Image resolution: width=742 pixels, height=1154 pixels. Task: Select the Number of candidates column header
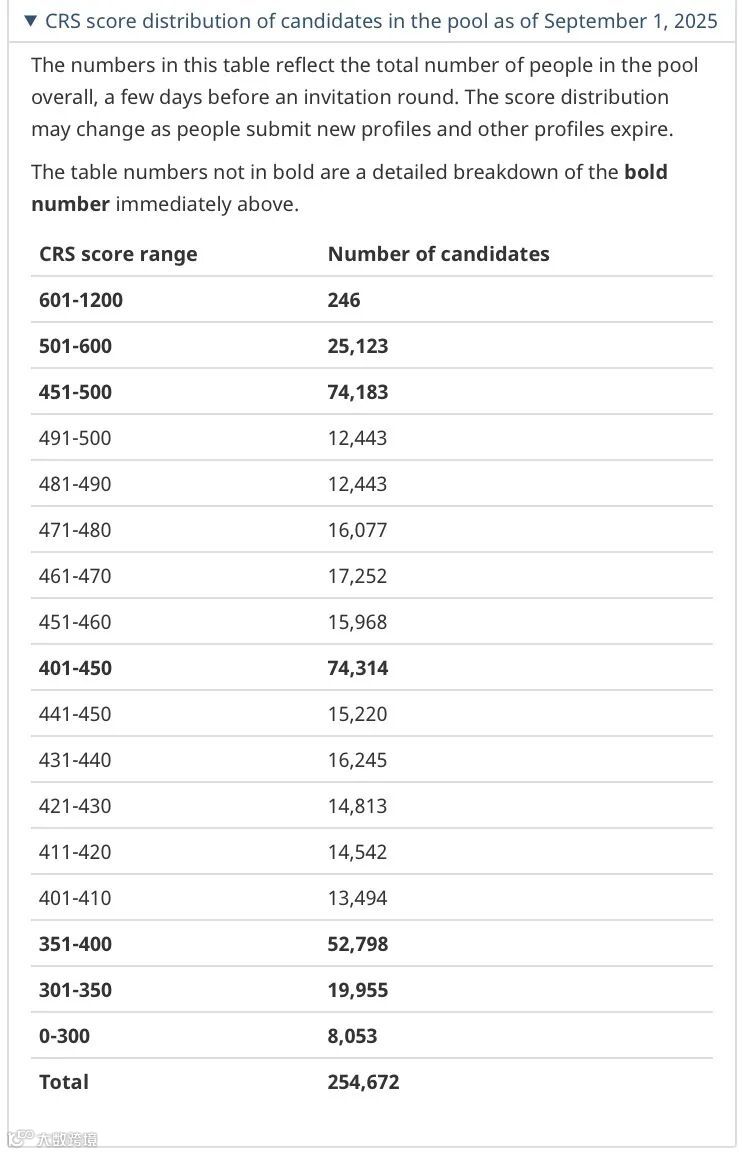(x=438, y=254)
